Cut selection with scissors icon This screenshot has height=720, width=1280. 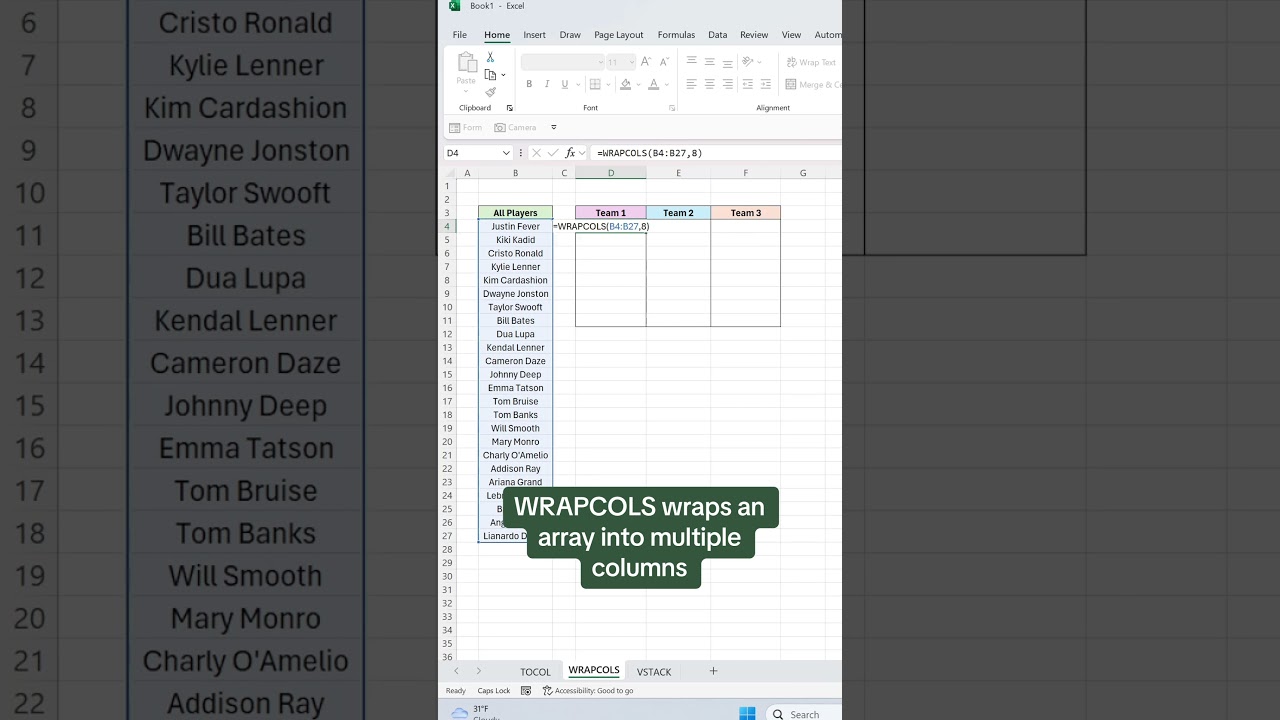(490, 58)
